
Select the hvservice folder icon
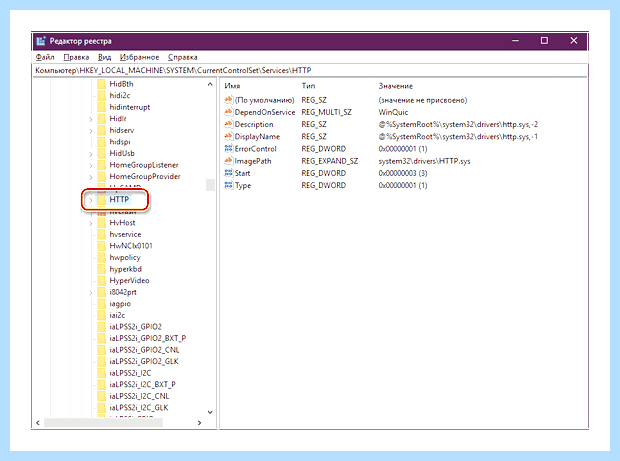102,234
